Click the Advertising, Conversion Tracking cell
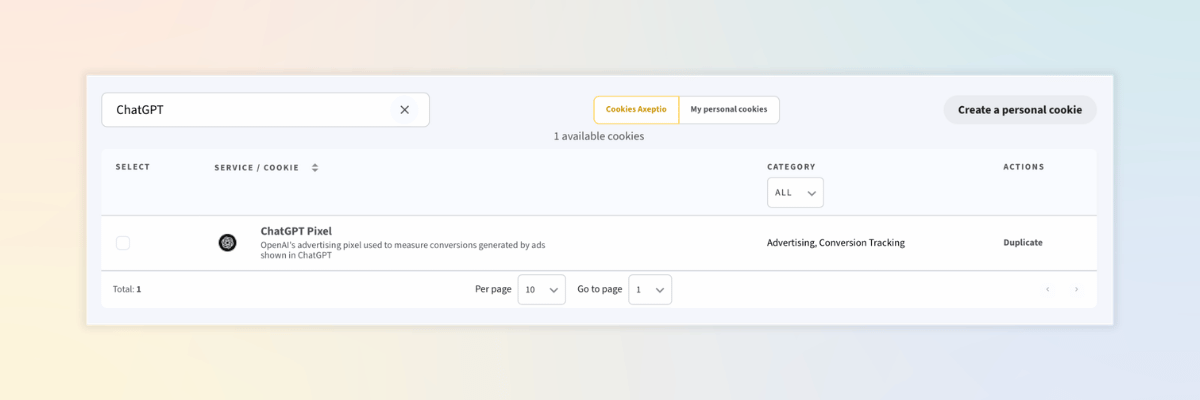The width and height of the screenshot is (1200, 400). [836, 243]
